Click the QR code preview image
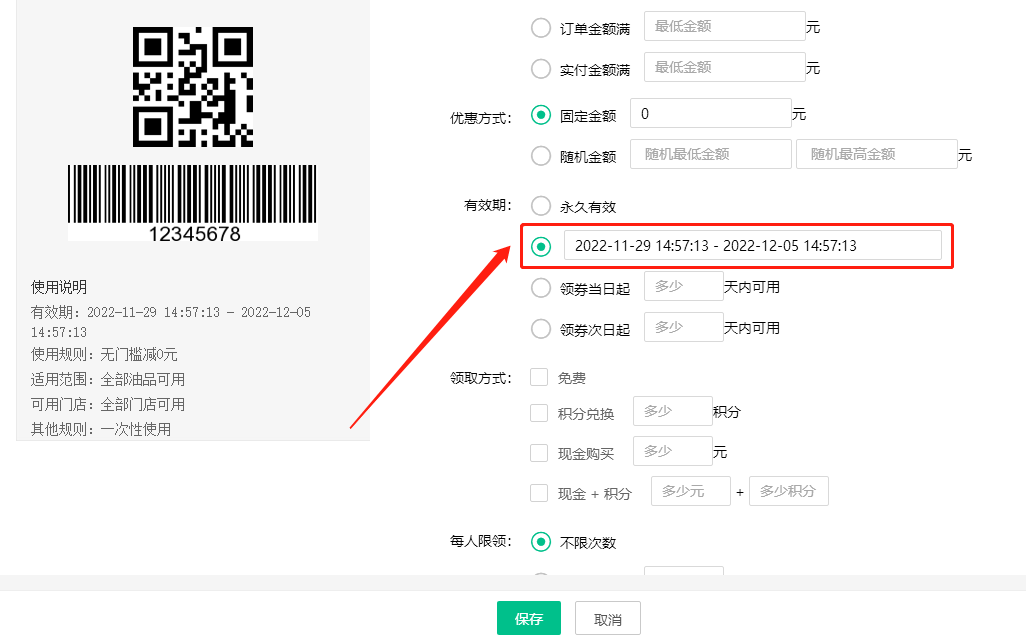This screenshot has height=639, width=1026. 193,87
